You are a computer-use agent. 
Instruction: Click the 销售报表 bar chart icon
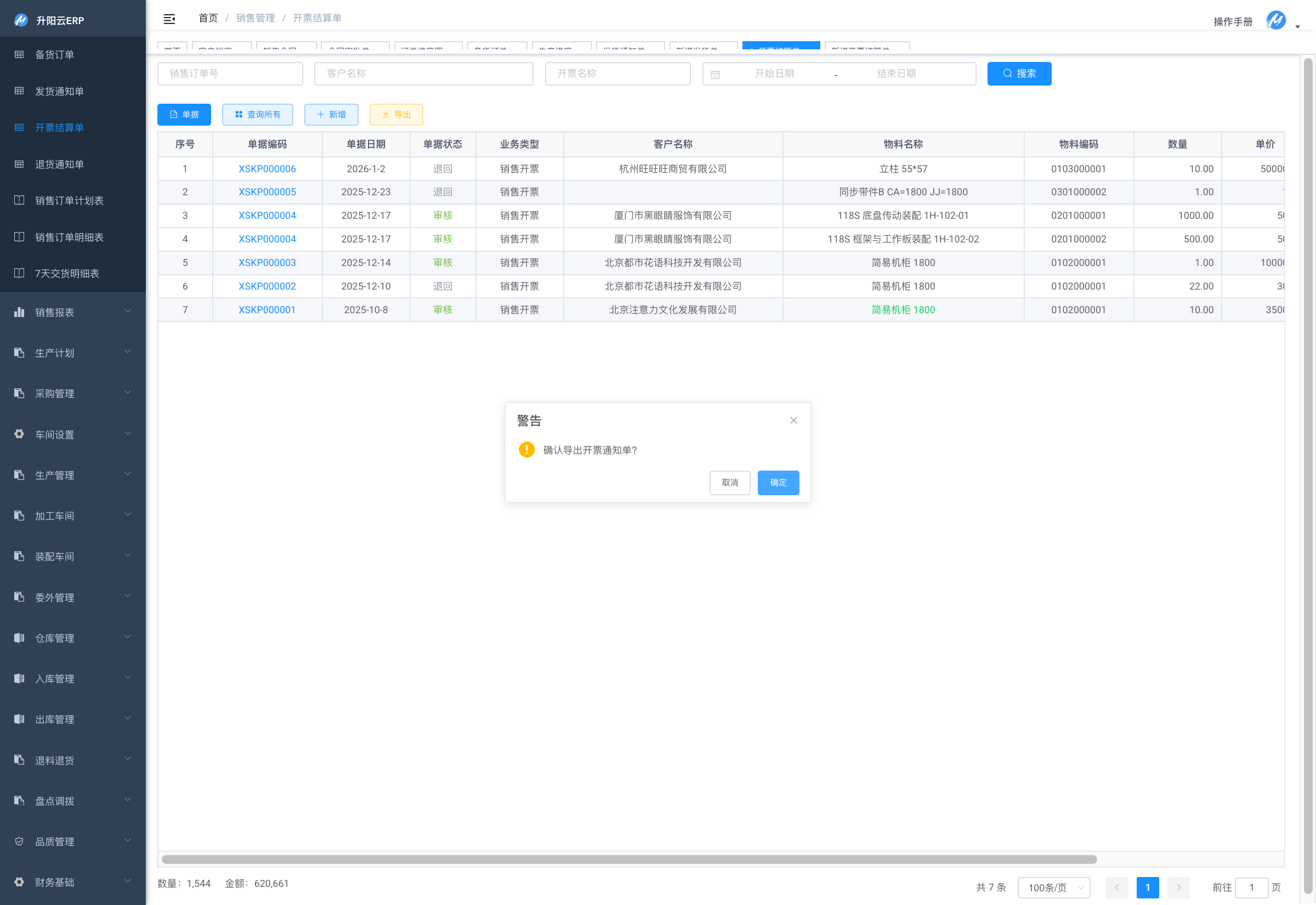click(x=19, y=312)
